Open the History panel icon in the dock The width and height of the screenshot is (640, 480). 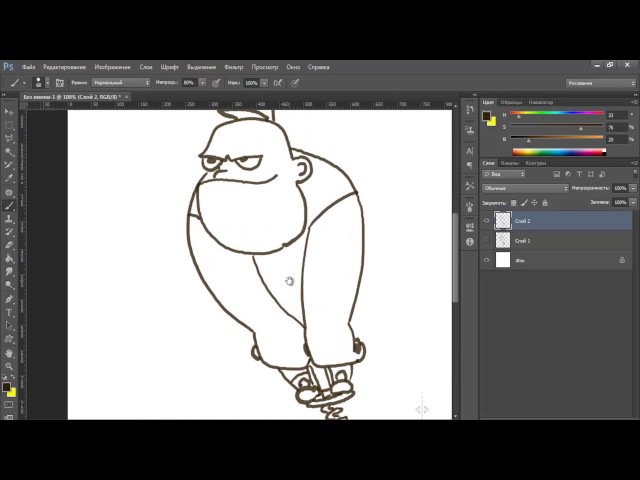[x=470, y=110]
